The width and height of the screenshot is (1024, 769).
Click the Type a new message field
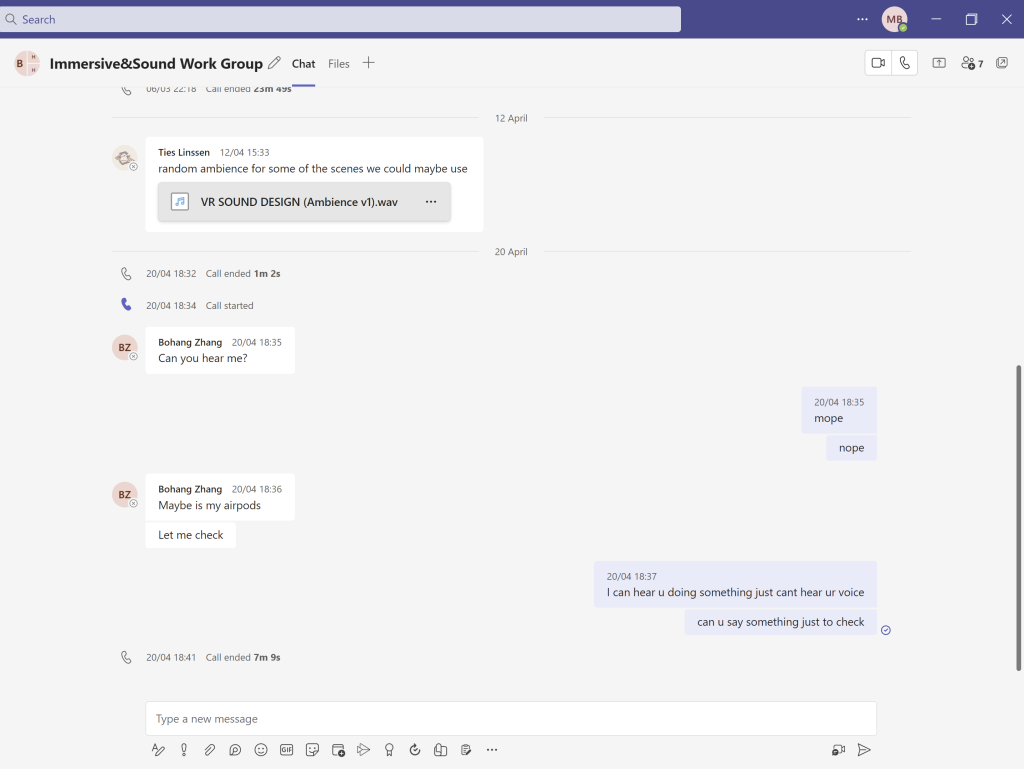pos(510,719)
